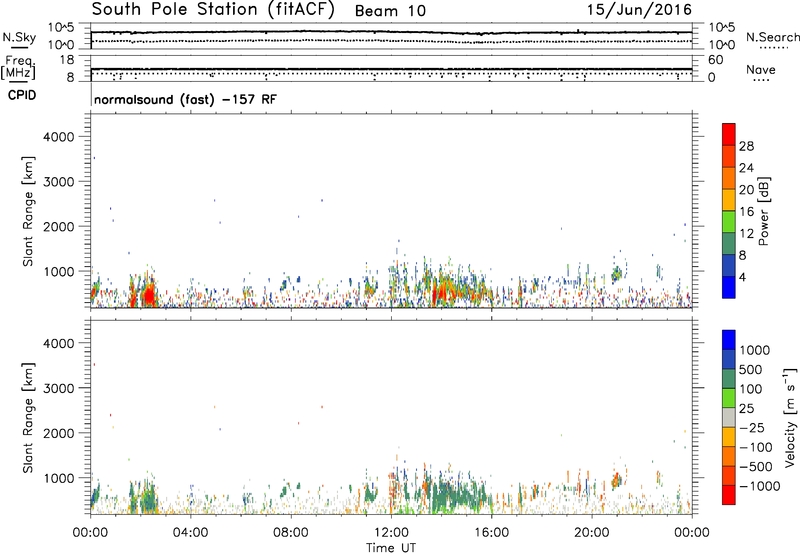Click the "4000" tick on velocity panel axis

pos(59,343)
